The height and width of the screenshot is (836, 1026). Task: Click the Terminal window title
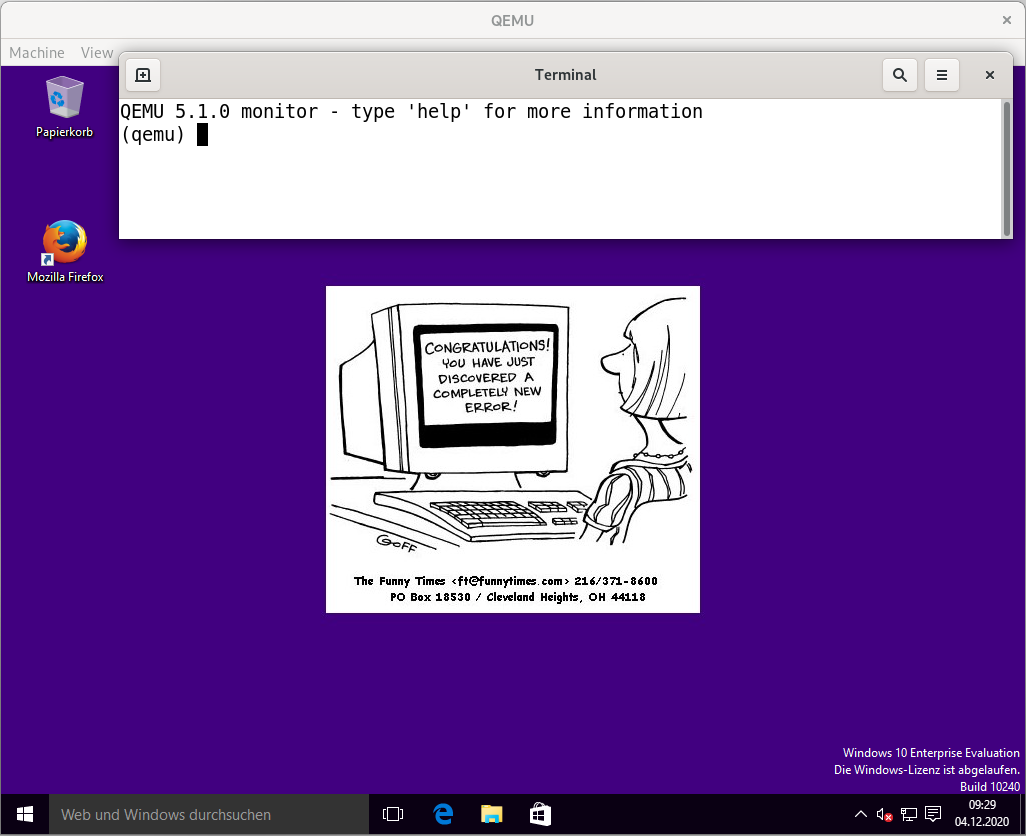pos(565,75)
